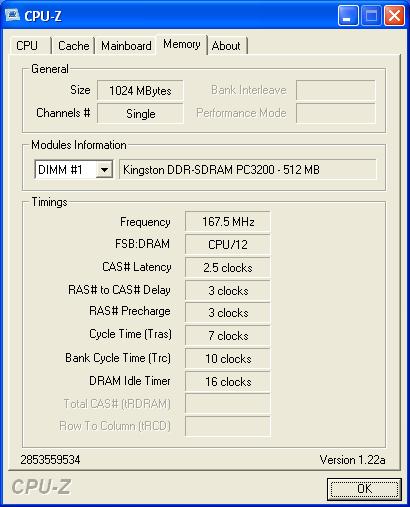Click the OK button
This screenshot has width=410, height=507.
364,489
